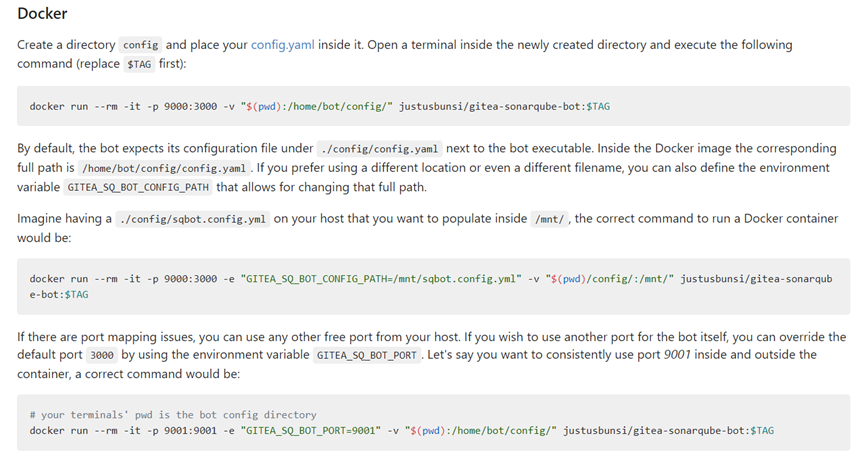This screenshot has height=464, width=864.
Task: Click the 'would be:' paragraph line
Action: click(44, 238)
